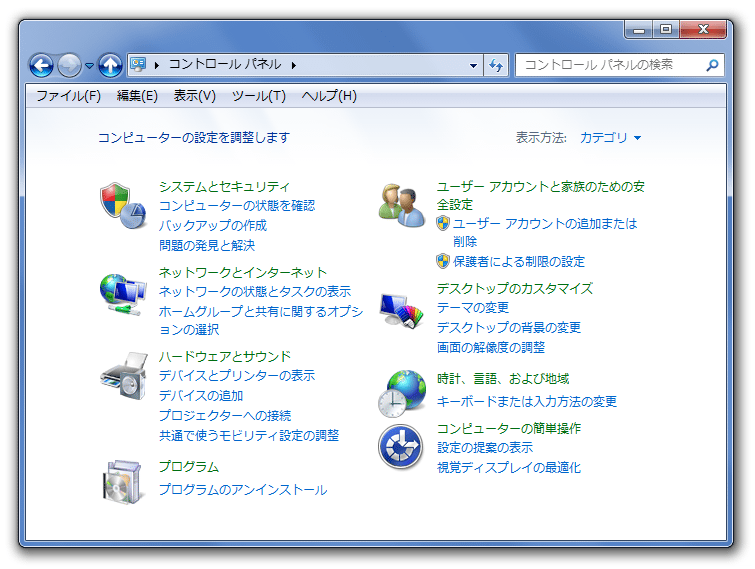
Task: Open the ツール(T) menu
Action: (x=259, y=96)
